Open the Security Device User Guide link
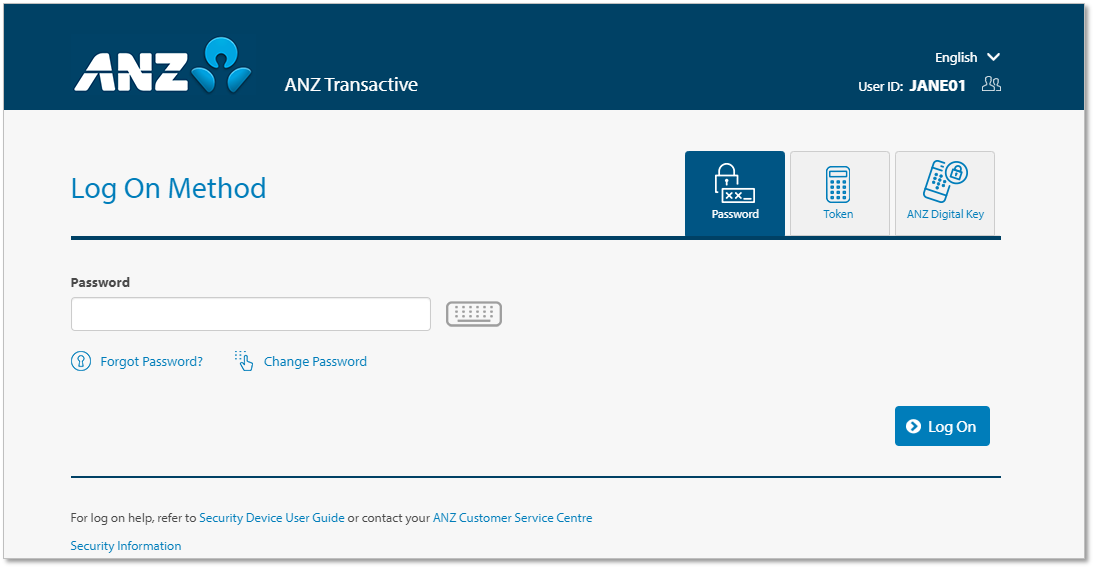The image size is (1095, 569). (x=272, y=518)
